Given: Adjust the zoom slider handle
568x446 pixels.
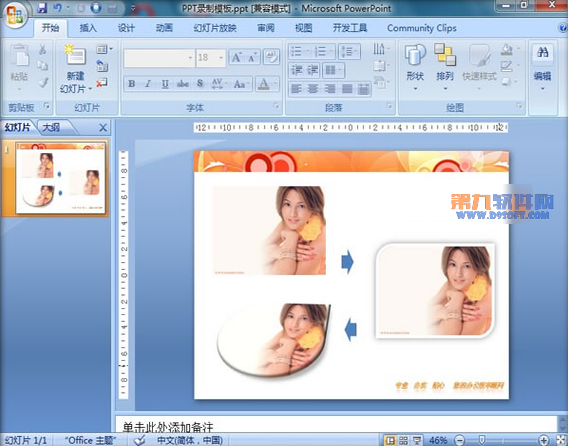Looking at the screenshot, I should coord(482,441).
